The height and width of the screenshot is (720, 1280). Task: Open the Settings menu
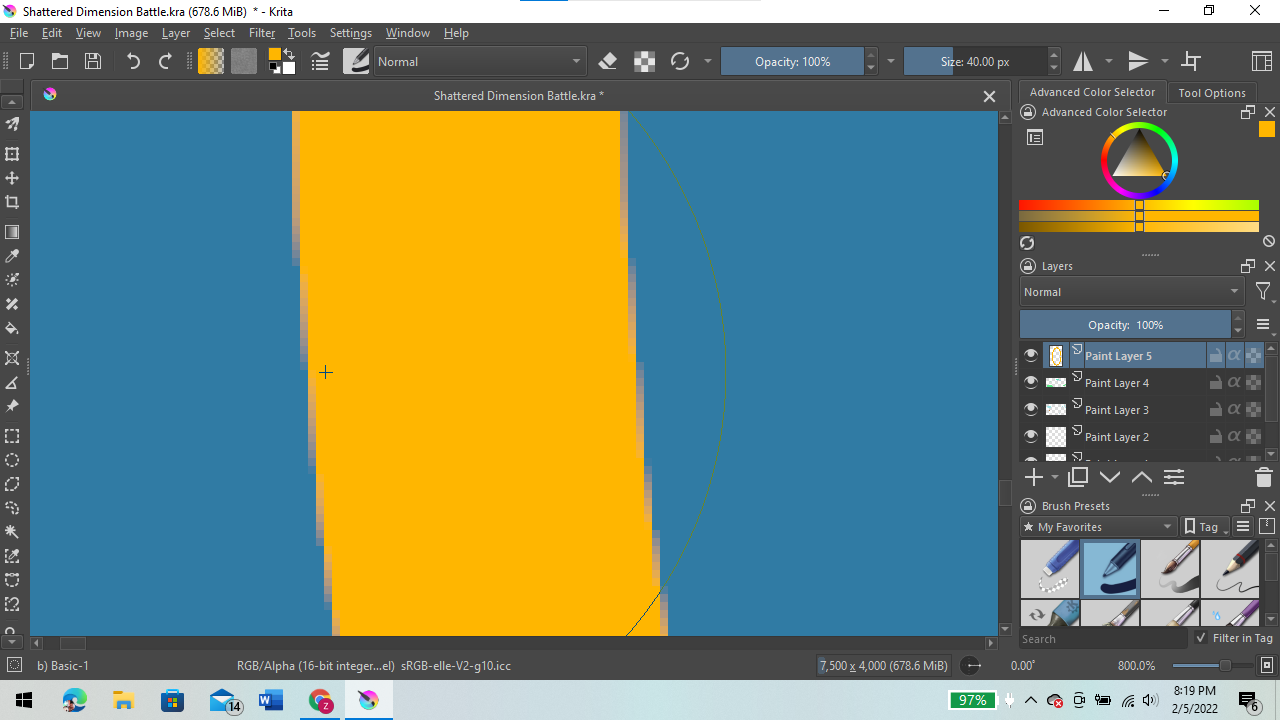[x=351, y=33]
